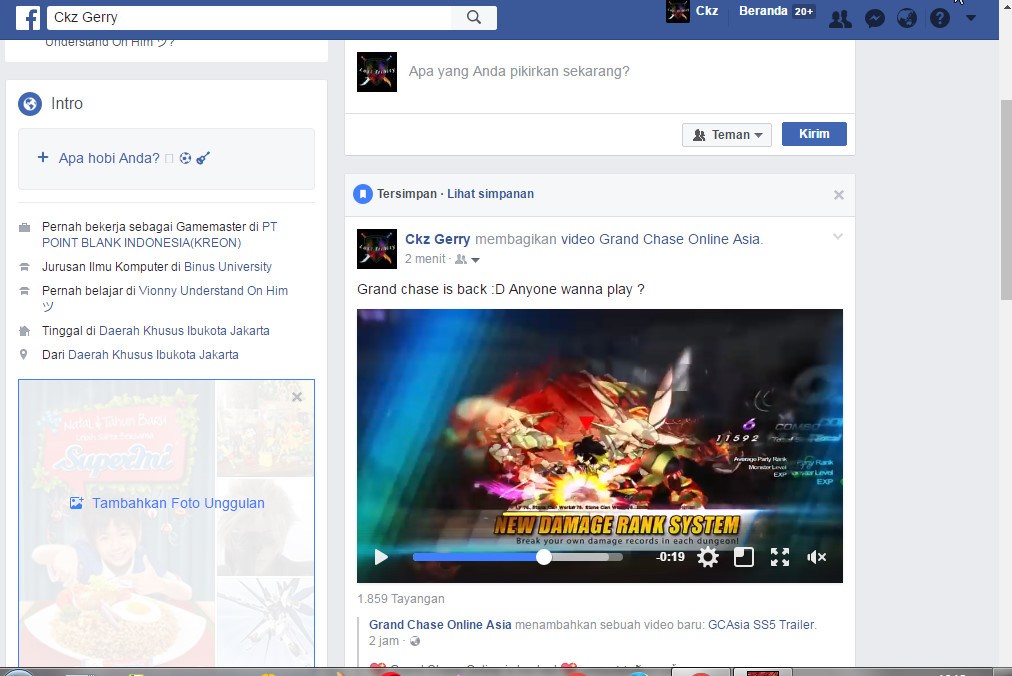The image size is (1012, 676).
Task: Click the status box Apa yang Anda pikirkan
Action: pyautogui.click(x=519, y=71)
